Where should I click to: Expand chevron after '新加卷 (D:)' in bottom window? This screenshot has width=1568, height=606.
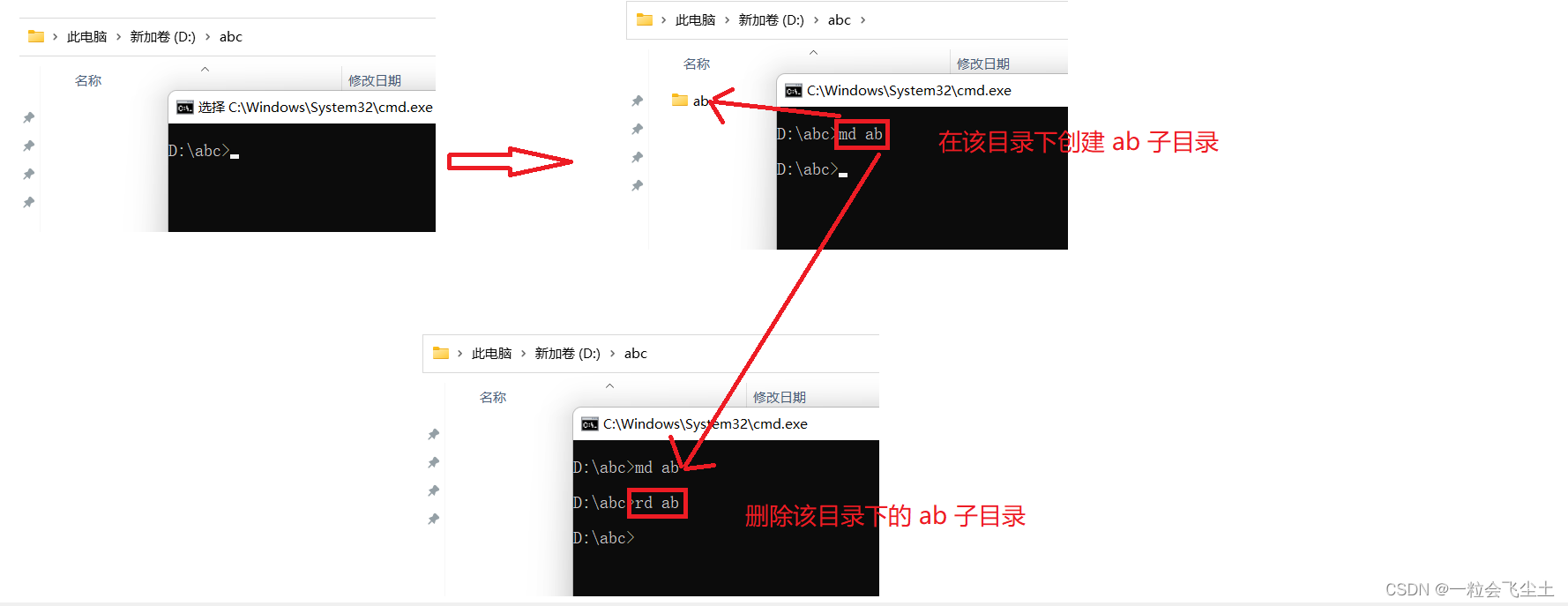(612, 354)
